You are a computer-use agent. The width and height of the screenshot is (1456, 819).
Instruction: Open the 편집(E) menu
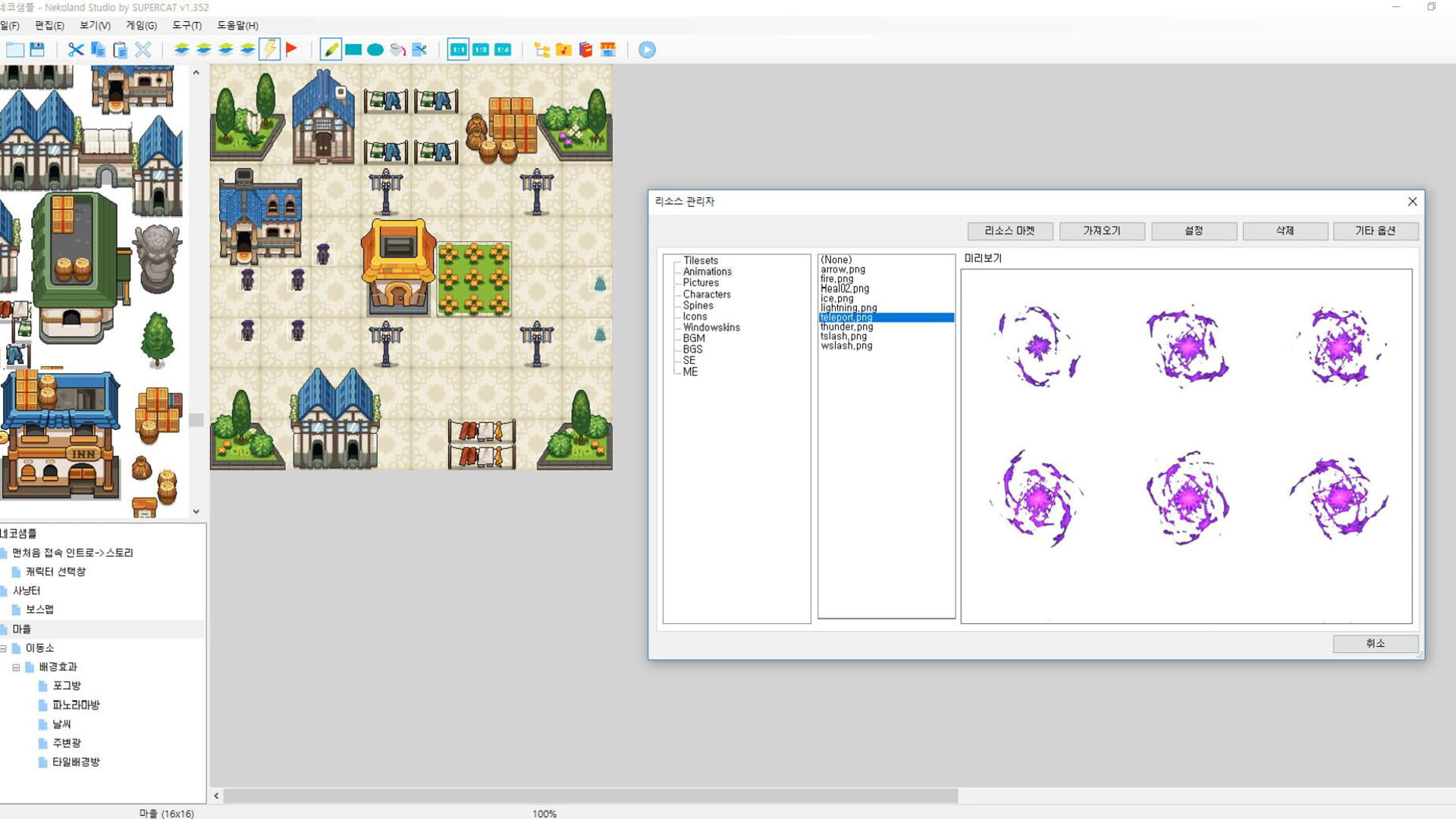click(49, 26)
